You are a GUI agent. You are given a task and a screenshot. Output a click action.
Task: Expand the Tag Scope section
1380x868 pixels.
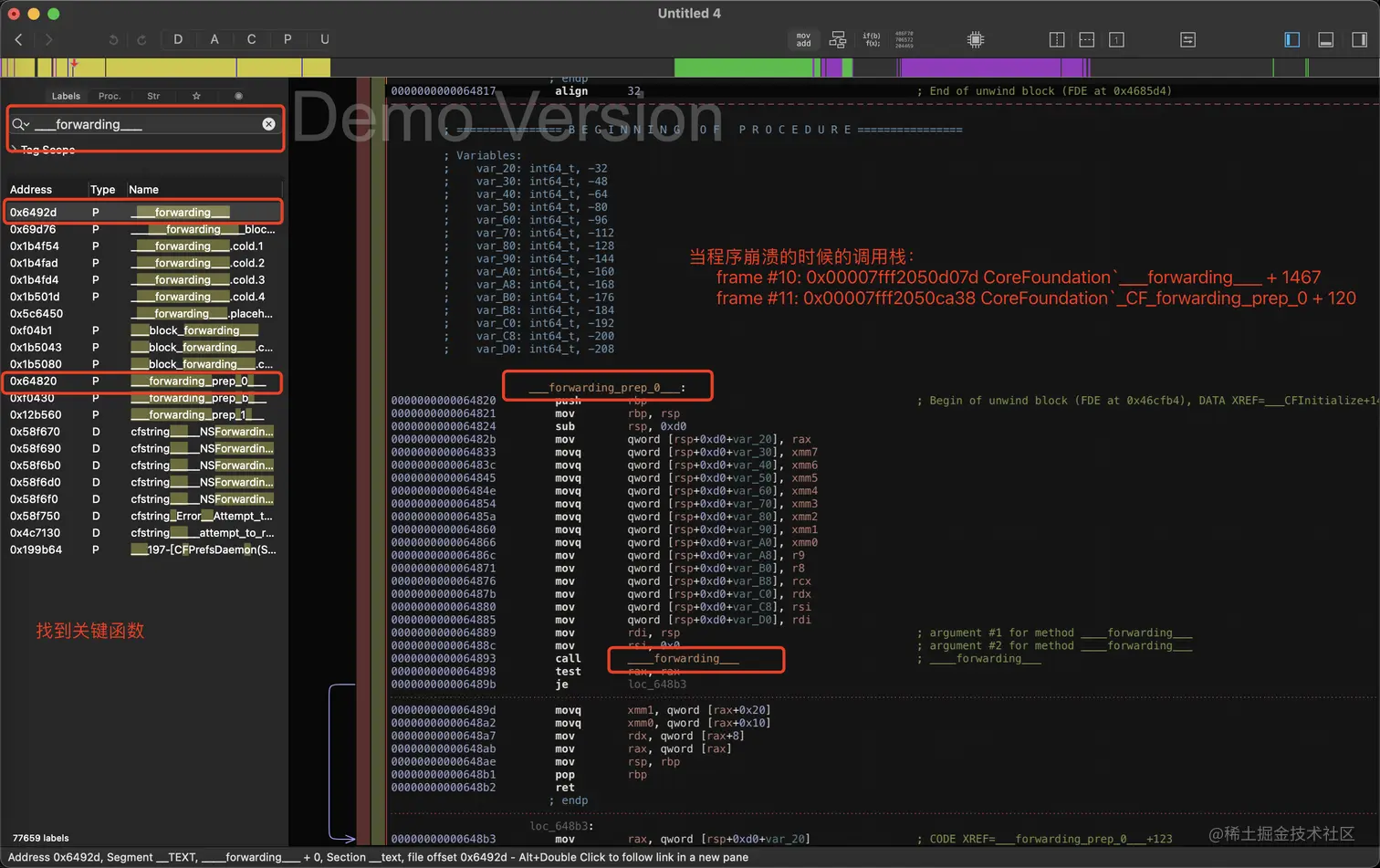tap(14, 150)
